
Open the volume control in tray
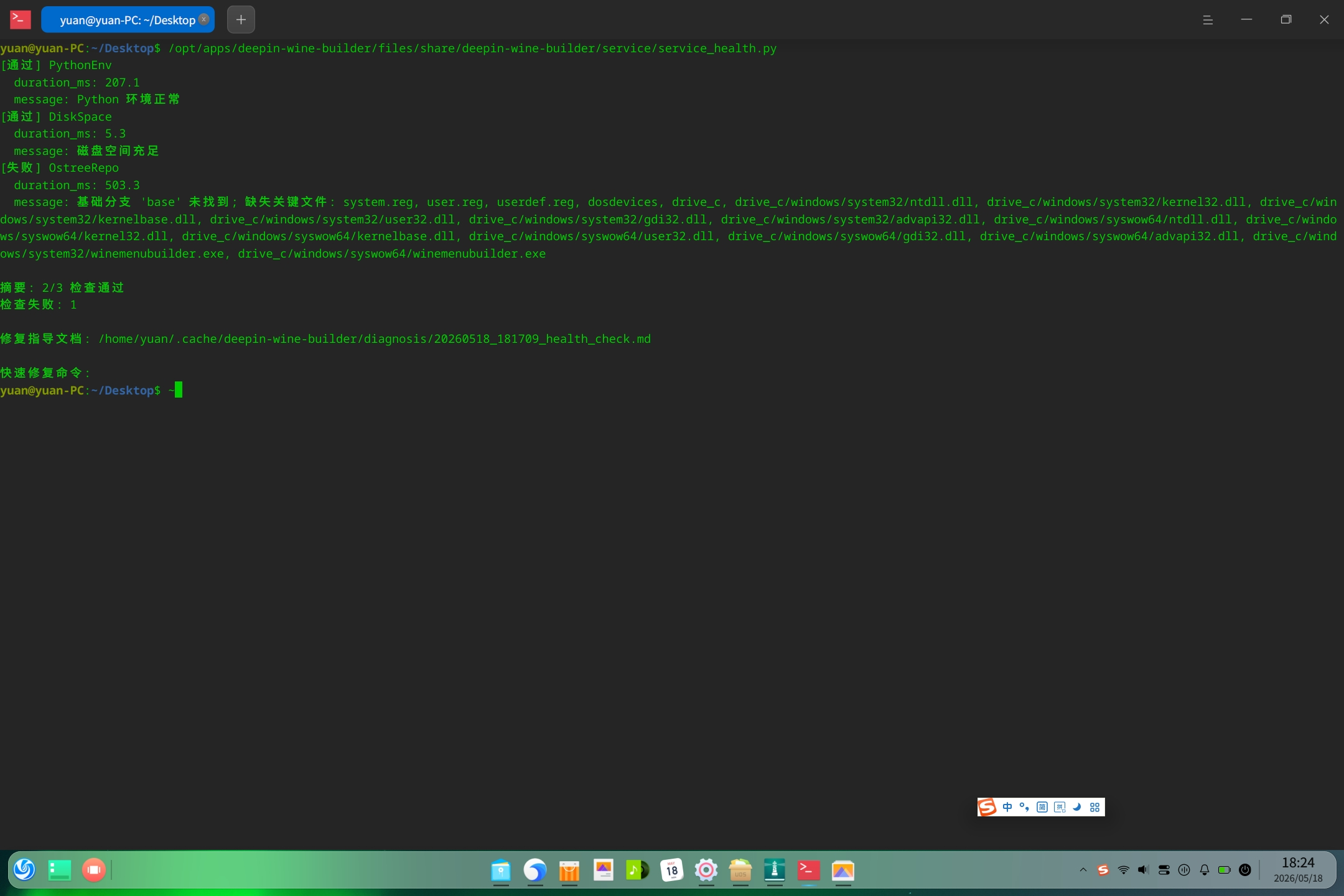(x=1144, y=870)
